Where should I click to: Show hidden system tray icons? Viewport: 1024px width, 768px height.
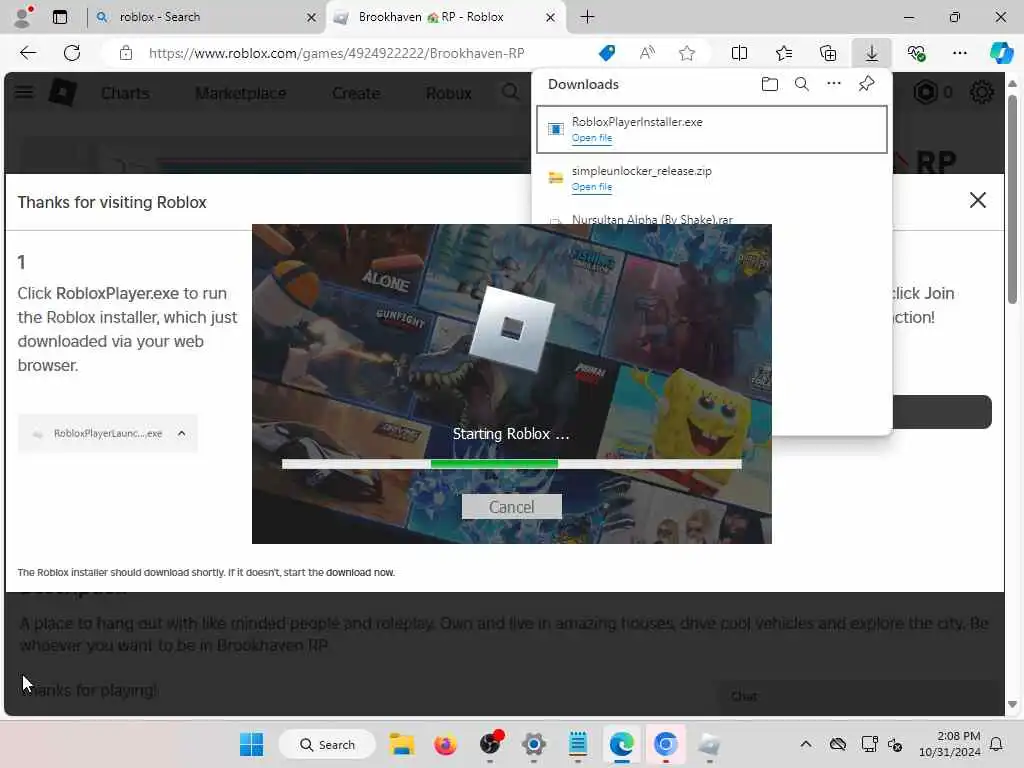[x=806, y=744]
